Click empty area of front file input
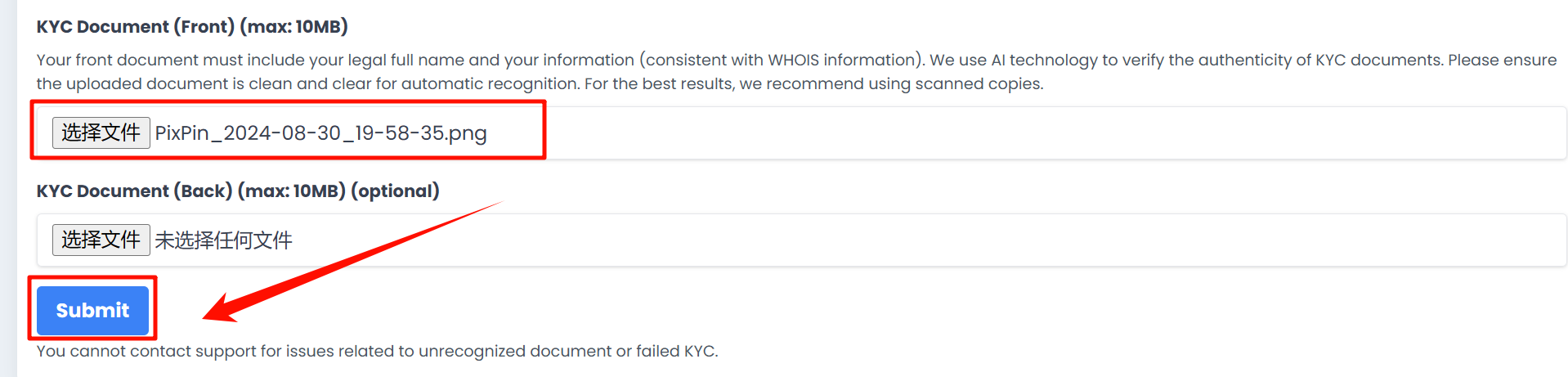Screen dimensions: 1568x377 pyautogui.click(x=981, y=133)
